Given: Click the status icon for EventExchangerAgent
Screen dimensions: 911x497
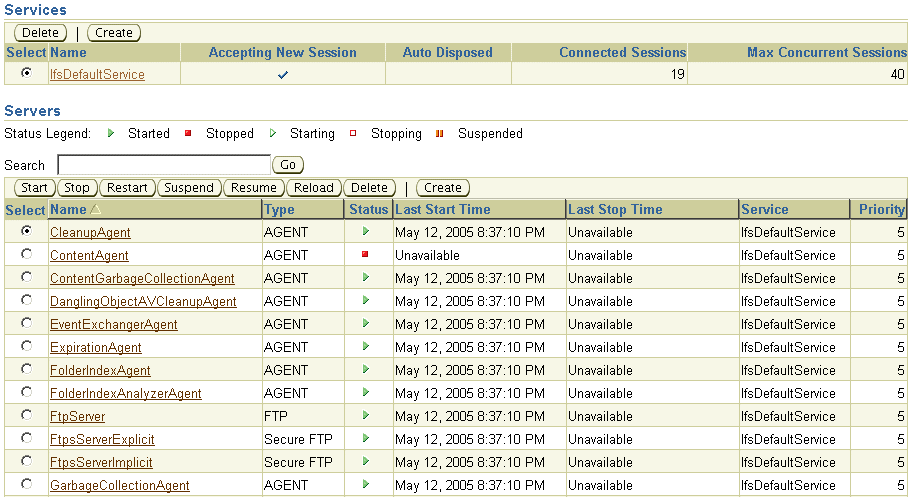Looking at the screenshot, I should point(366,324).
